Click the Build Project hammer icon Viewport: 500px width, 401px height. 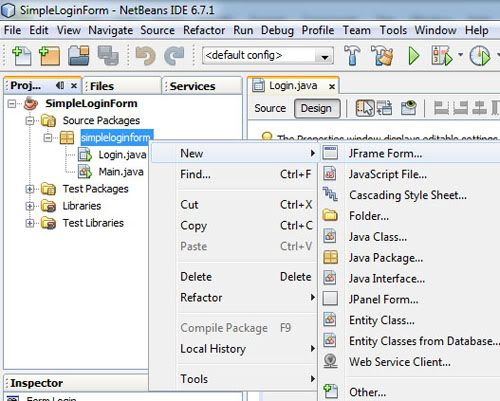point(352,55)
